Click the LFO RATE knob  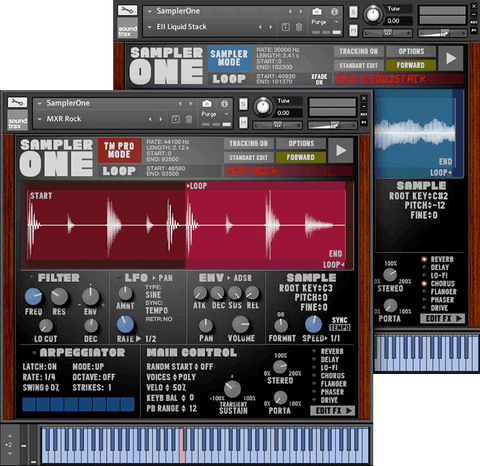point(125,325)
